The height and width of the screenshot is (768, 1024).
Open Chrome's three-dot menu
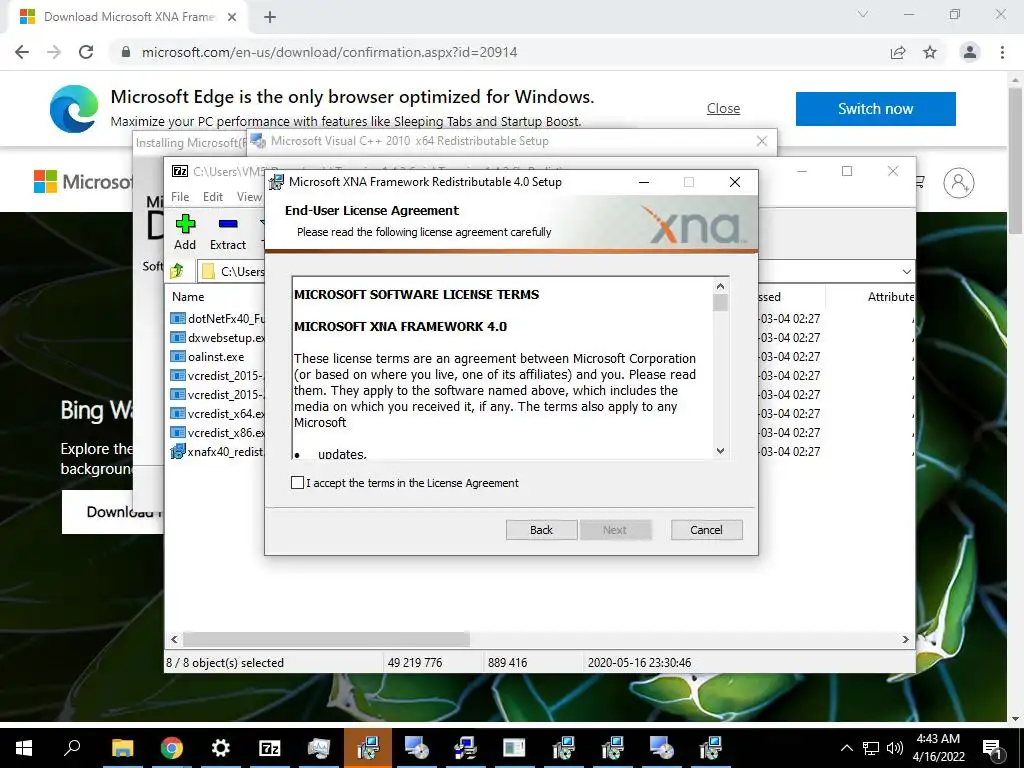[x=1002, y=52]
